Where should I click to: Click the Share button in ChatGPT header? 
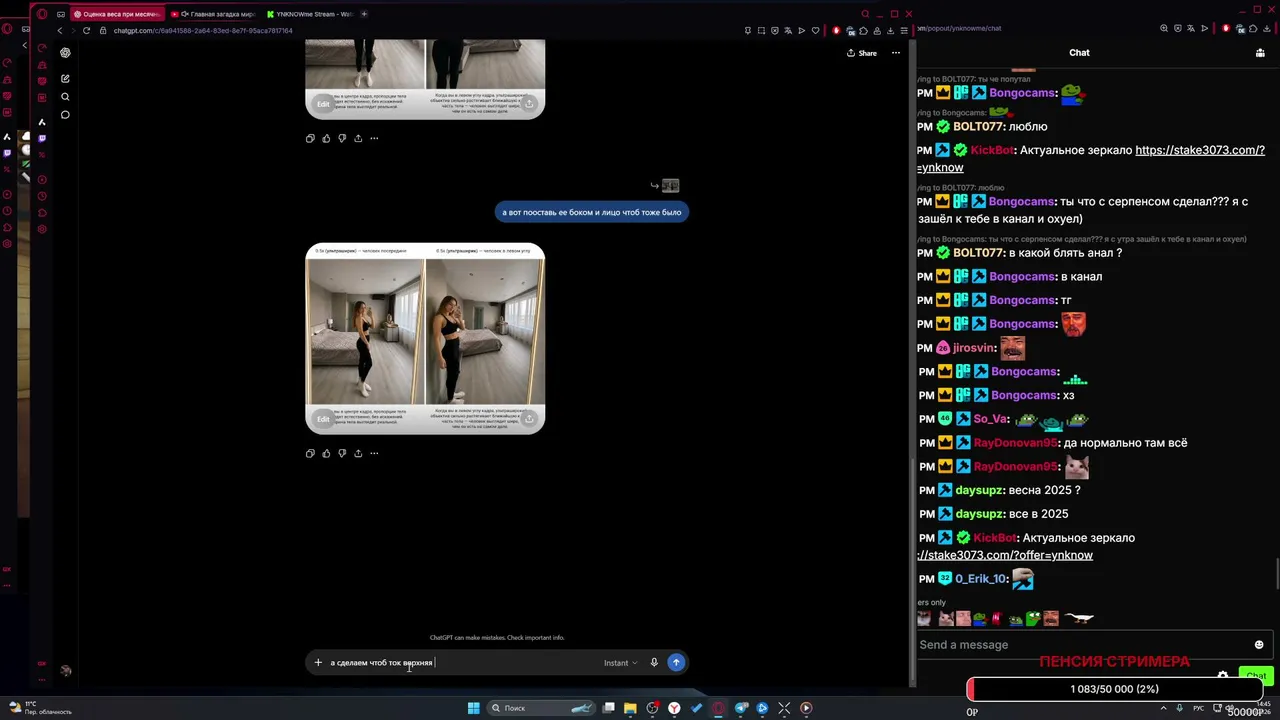(861, 53)
